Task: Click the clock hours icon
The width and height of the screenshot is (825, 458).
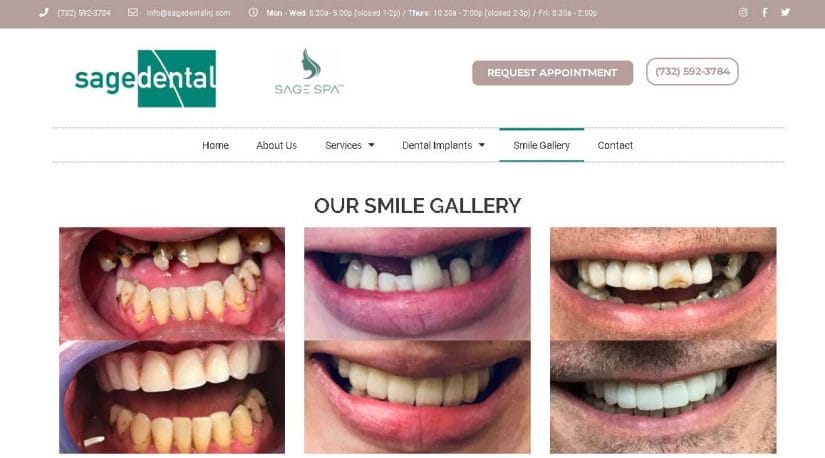Action: [253, 12]
